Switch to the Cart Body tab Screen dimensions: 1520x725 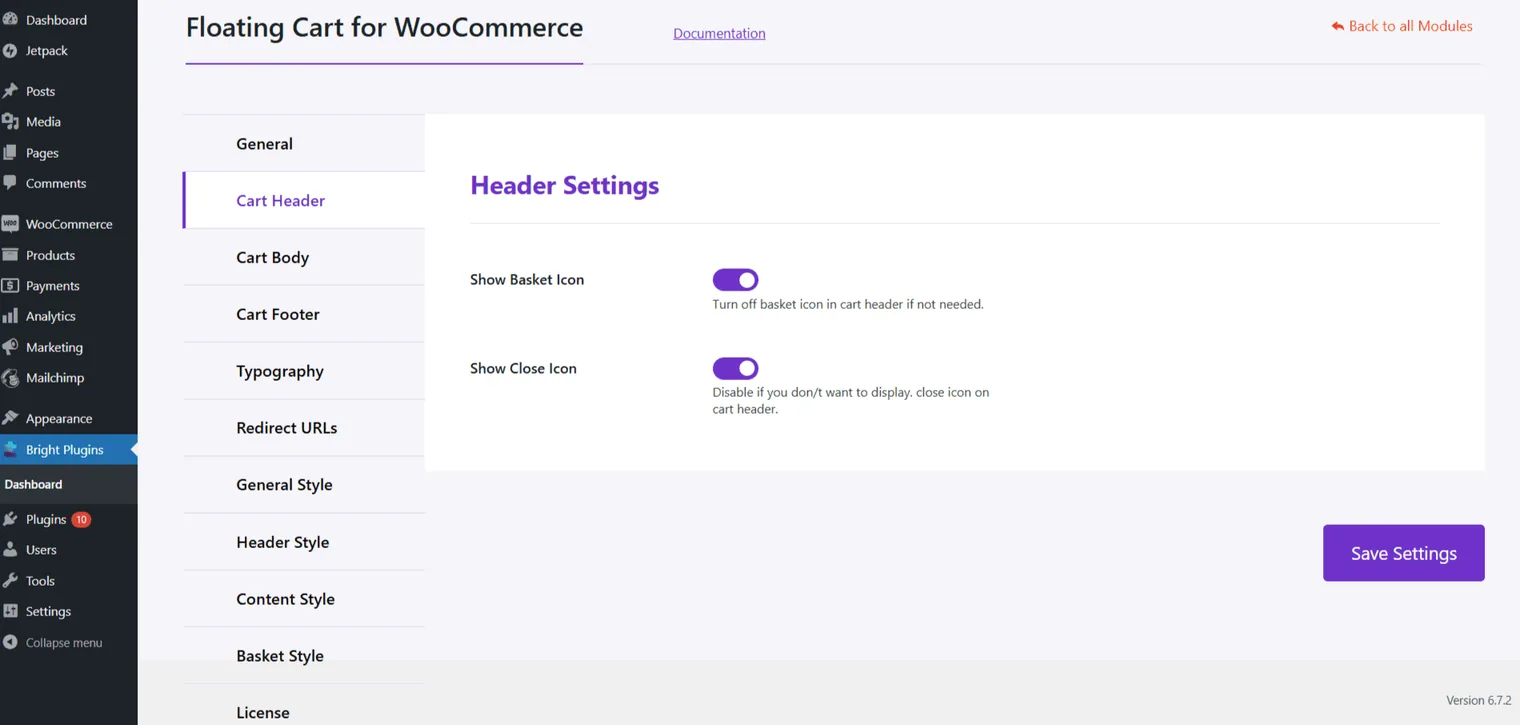[x=304, y=257]
